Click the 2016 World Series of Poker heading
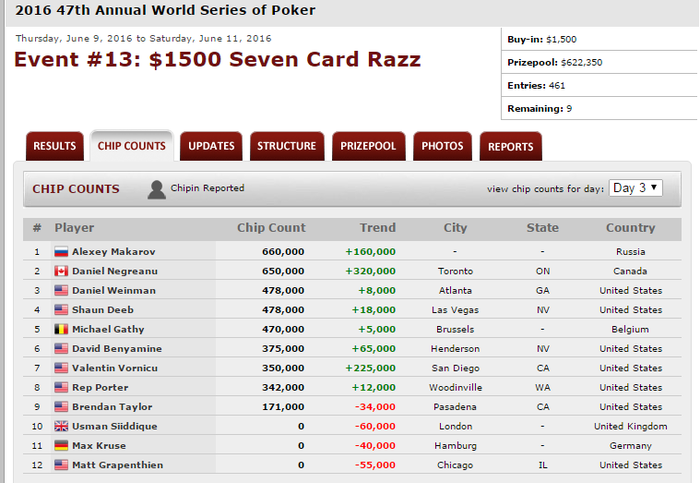This screenshot has height=483, width=700. (165, 10)
